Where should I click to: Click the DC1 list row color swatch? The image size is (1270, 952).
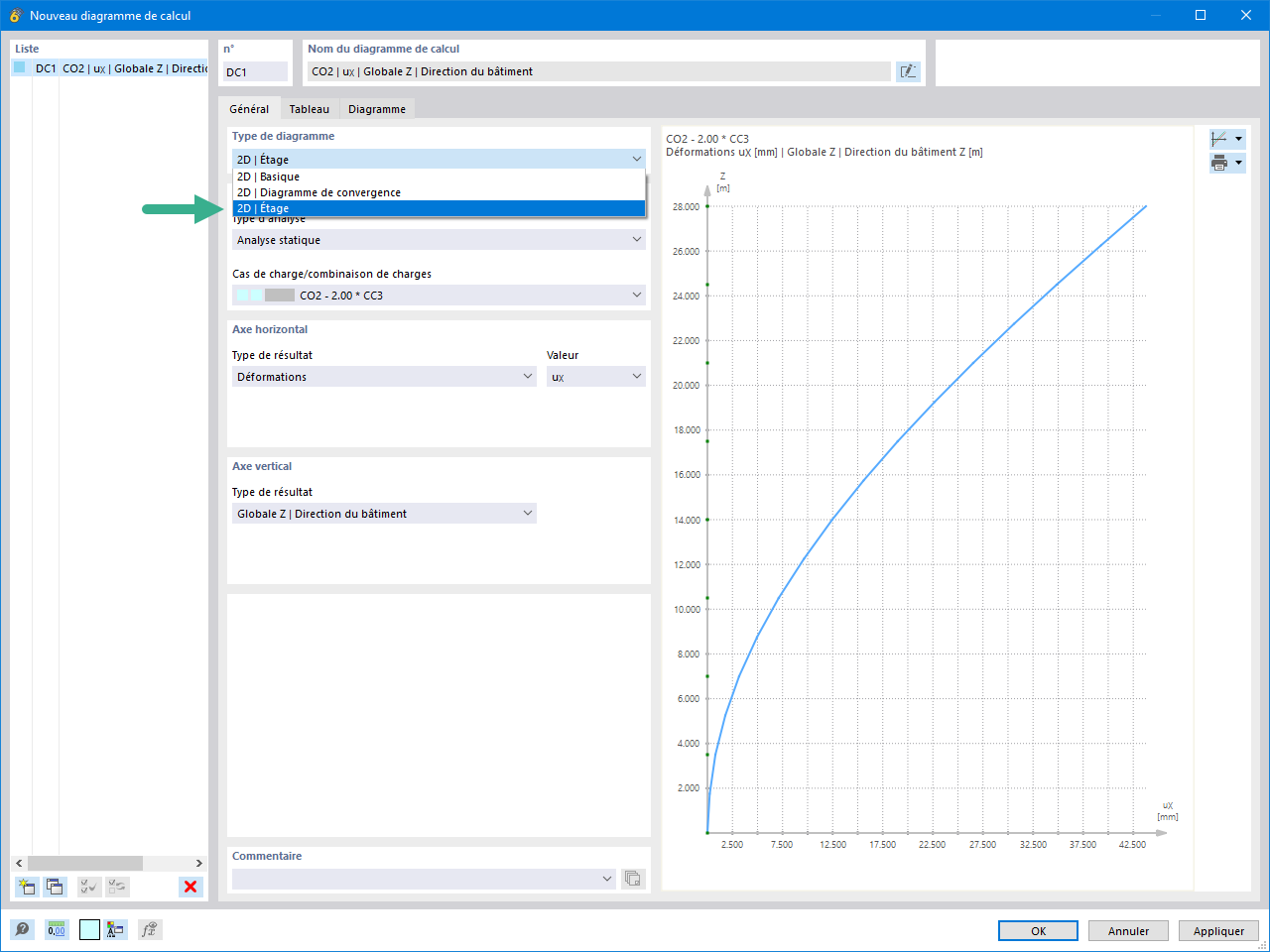click(20, 67)
